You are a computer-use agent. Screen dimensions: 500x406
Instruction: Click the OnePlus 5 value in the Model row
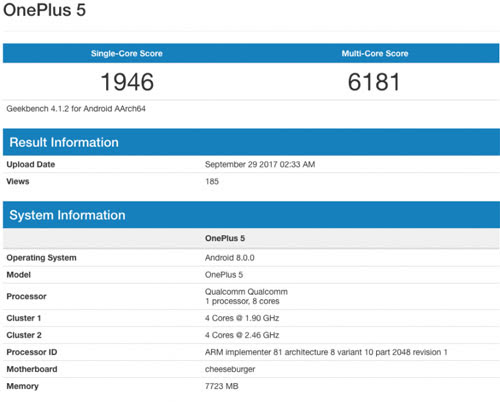[x=224, y=275]
